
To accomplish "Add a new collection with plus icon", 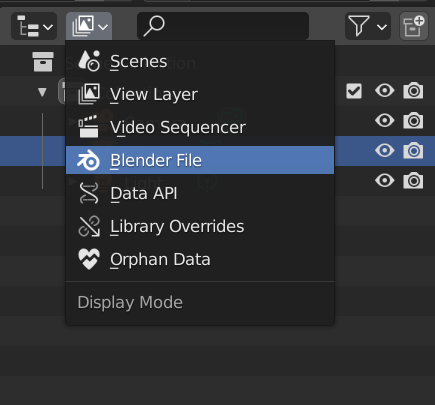I will tap(414, 26).
